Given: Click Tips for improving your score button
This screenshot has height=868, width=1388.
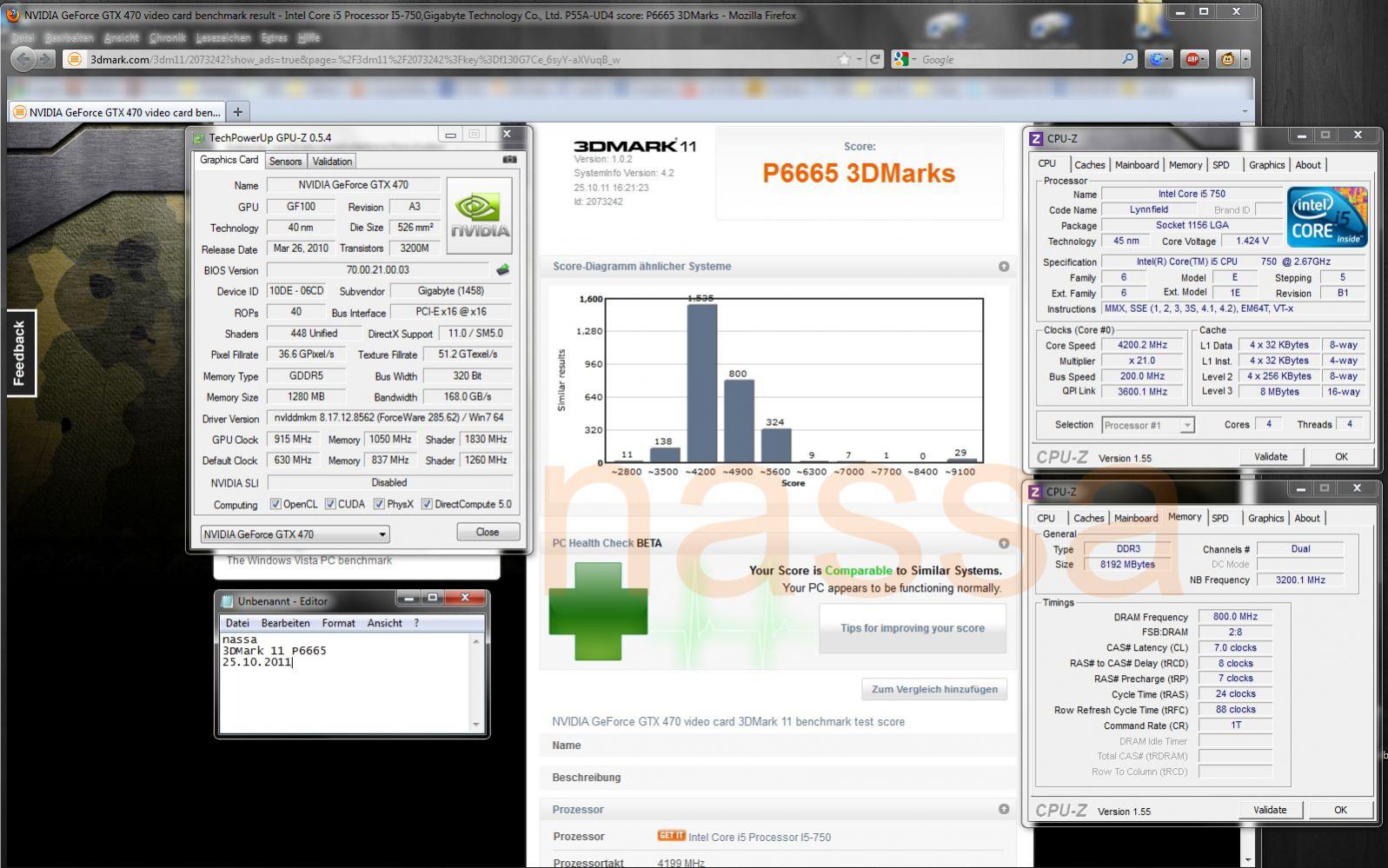Looking at the screenshot, I should [912, 628].
